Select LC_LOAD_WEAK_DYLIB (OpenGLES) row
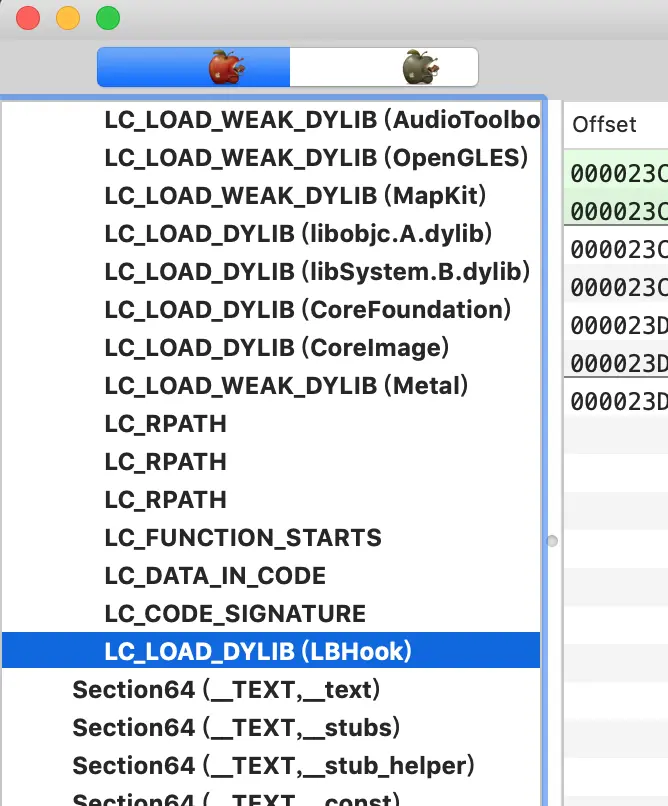668x806 pixels. coord(271,157)
